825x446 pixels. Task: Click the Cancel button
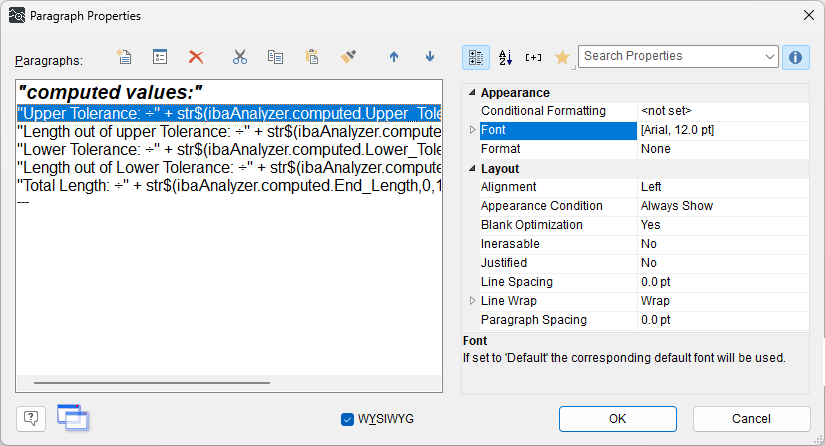click(751, 419)
